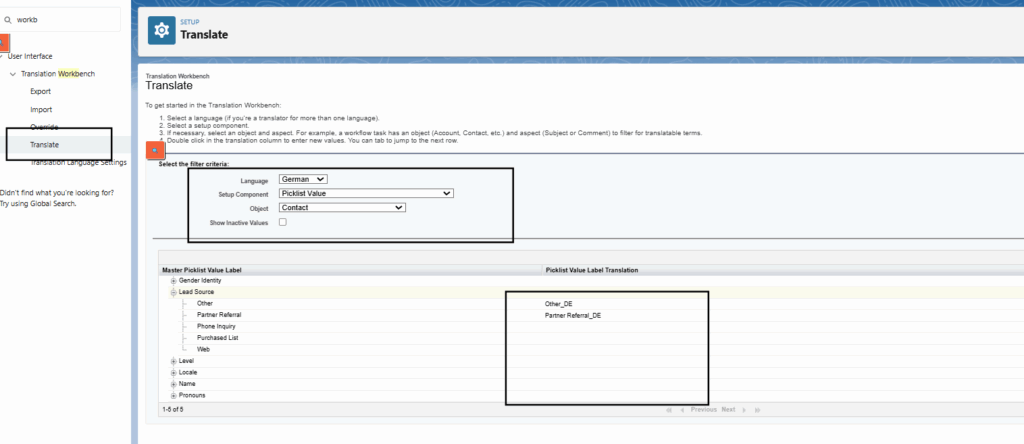This screenshot has height=444, width=1024.
Task: Open the Export sidebar item
Action: pyautogui.click(x=40, y=91)
